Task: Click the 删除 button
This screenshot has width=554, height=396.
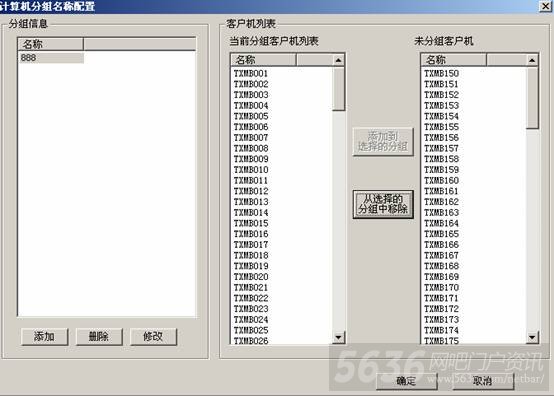Action: point(99,336)
